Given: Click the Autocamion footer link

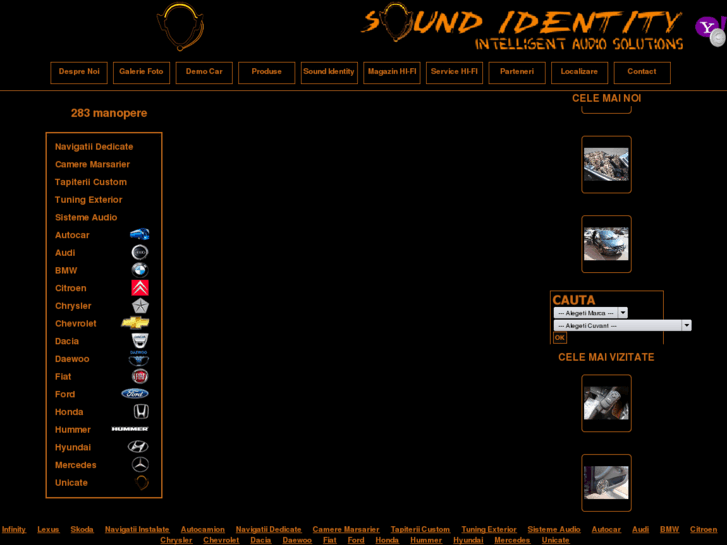Looking at the screenshot, I should [203, 529].
